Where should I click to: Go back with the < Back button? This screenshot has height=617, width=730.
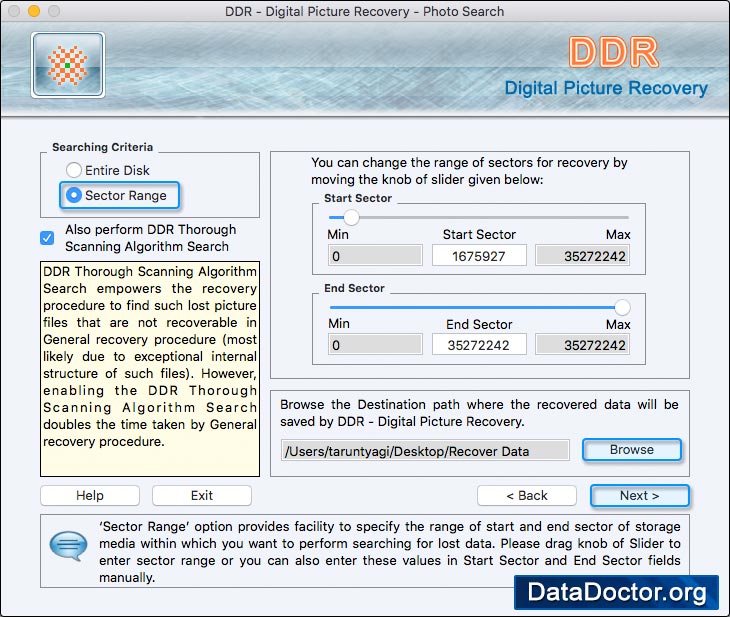(x=527, y=495)
